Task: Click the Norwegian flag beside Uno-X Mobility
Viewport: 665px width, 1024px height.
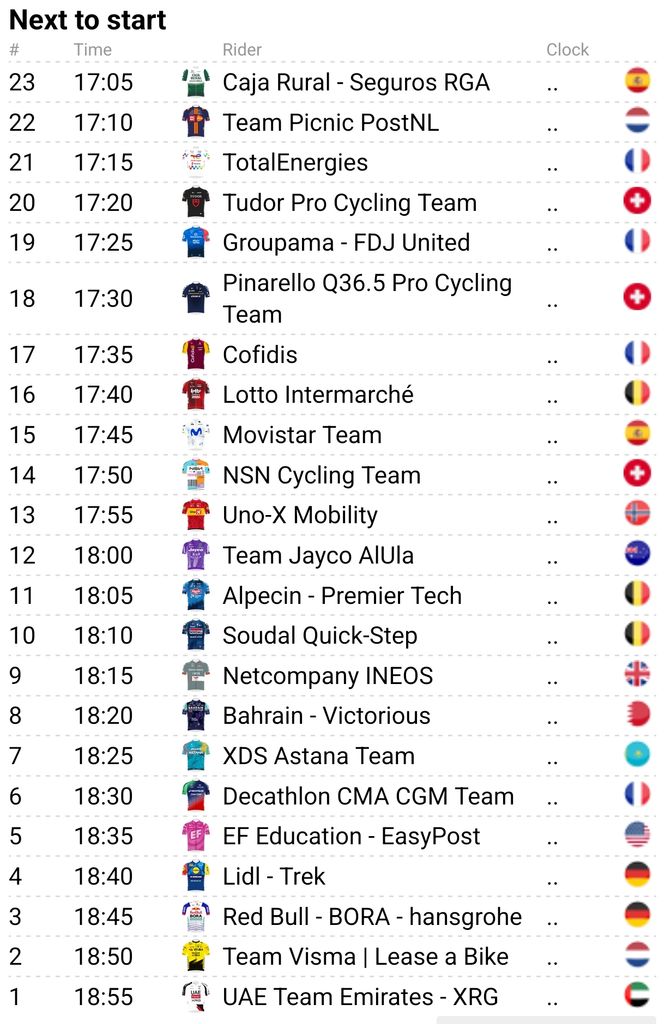Action: pyautogui.click(x=637, y=513)
